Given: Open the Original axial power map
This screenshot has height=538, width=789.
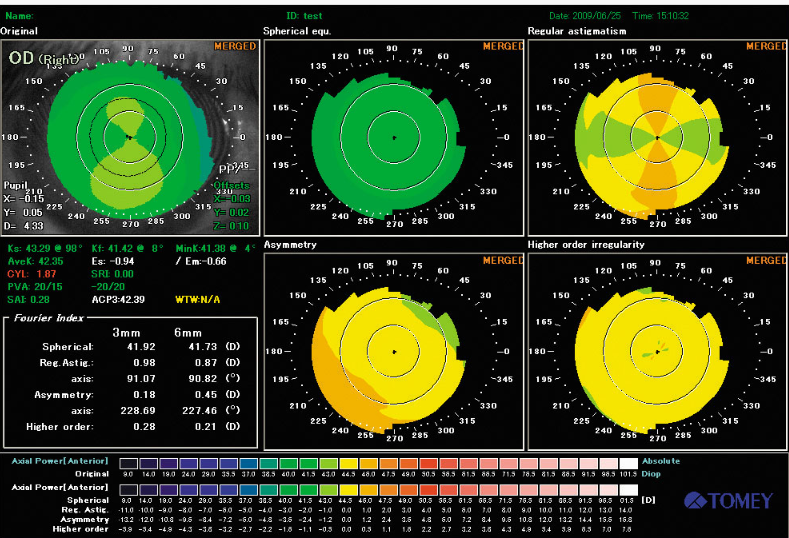Looking at the screenshot, I should (x=130, y=137).
